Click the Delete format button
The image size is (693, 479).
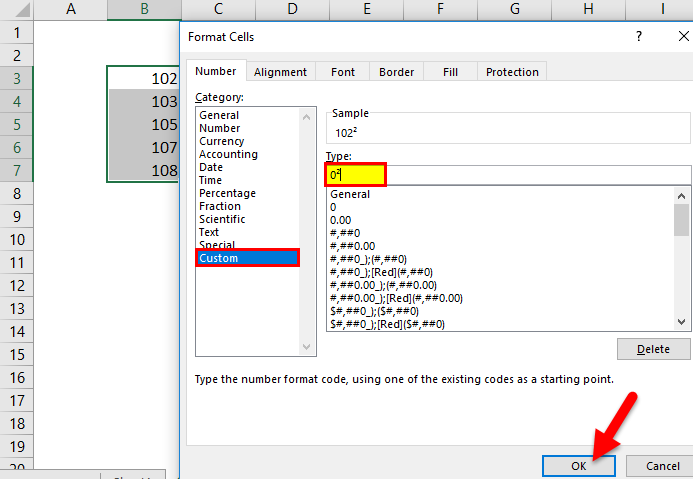(654, 349)
